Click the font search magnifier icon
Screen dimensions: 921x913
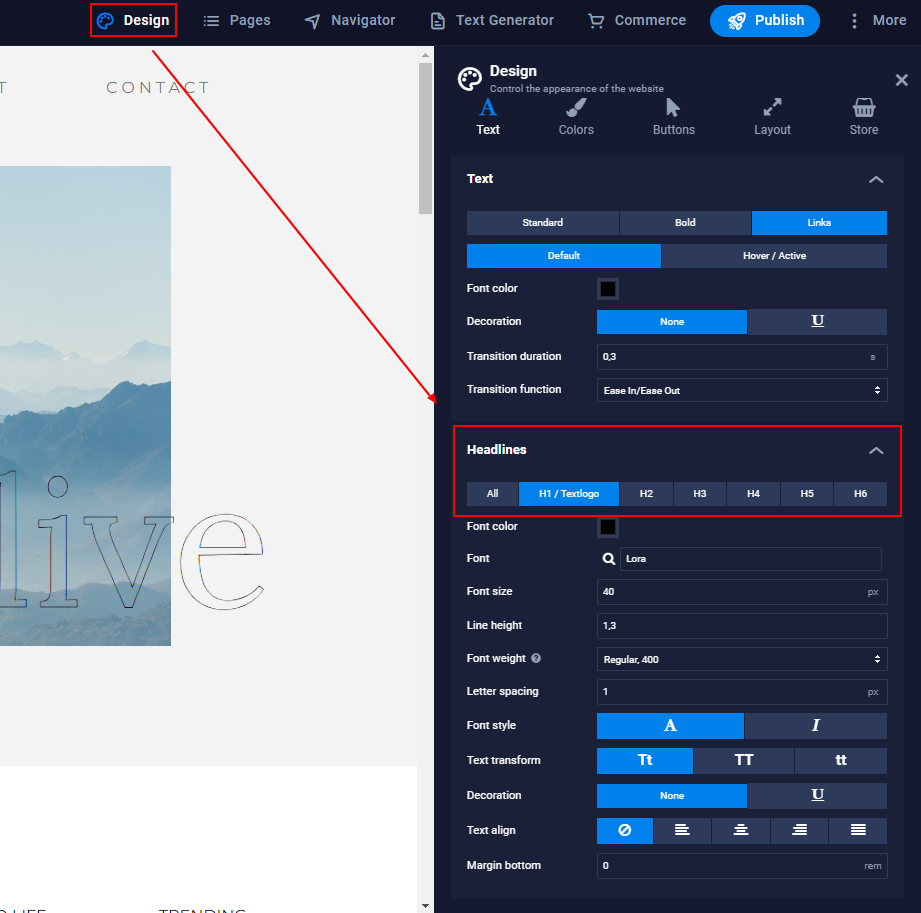click(x=609, y=559)
